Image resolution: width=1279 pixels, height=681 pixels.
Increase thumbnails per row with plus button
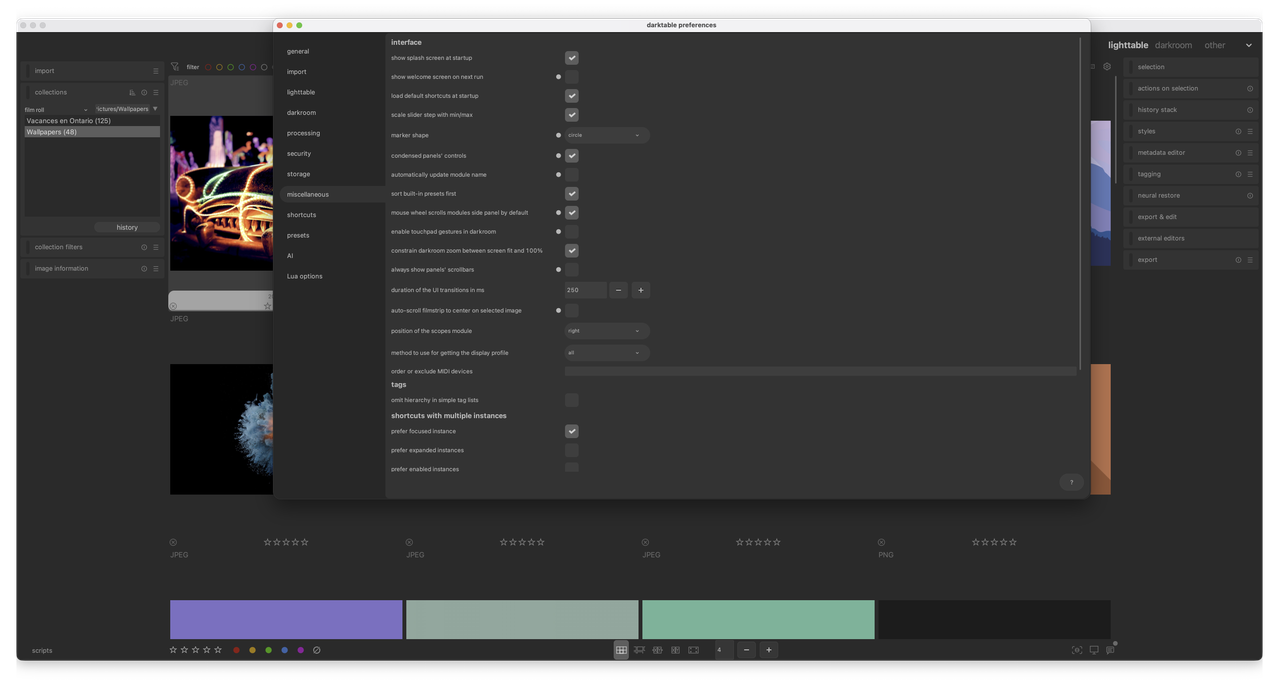pos(769,650)
